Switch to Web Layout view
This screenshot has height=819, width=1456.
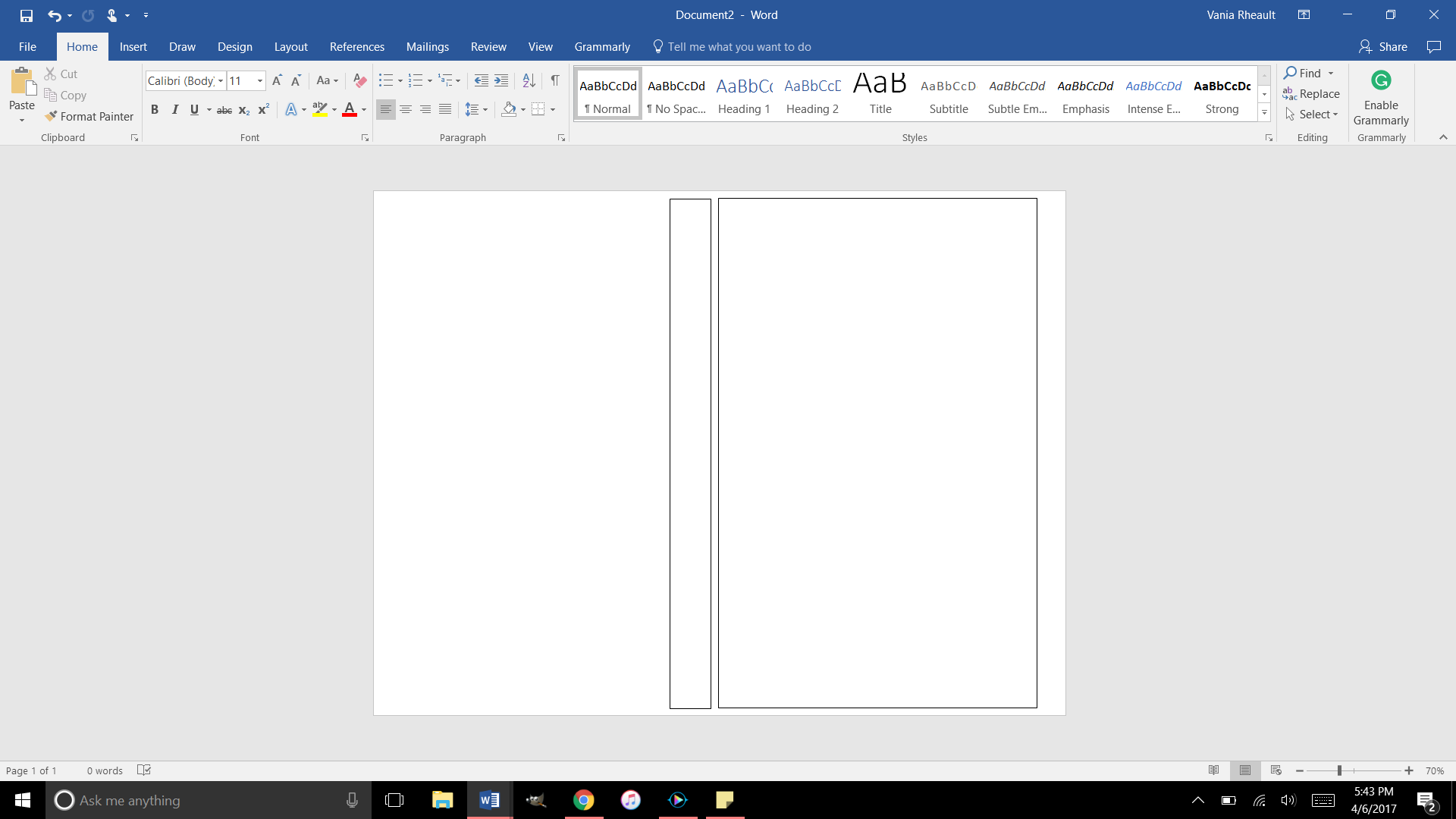click(1276, 770)
